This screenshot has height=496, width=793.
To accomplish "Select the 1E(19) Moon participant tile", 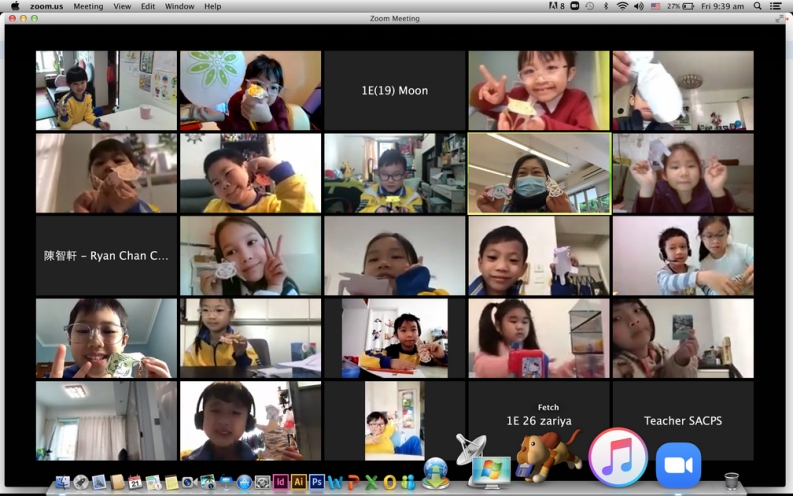I will [394, 91].
